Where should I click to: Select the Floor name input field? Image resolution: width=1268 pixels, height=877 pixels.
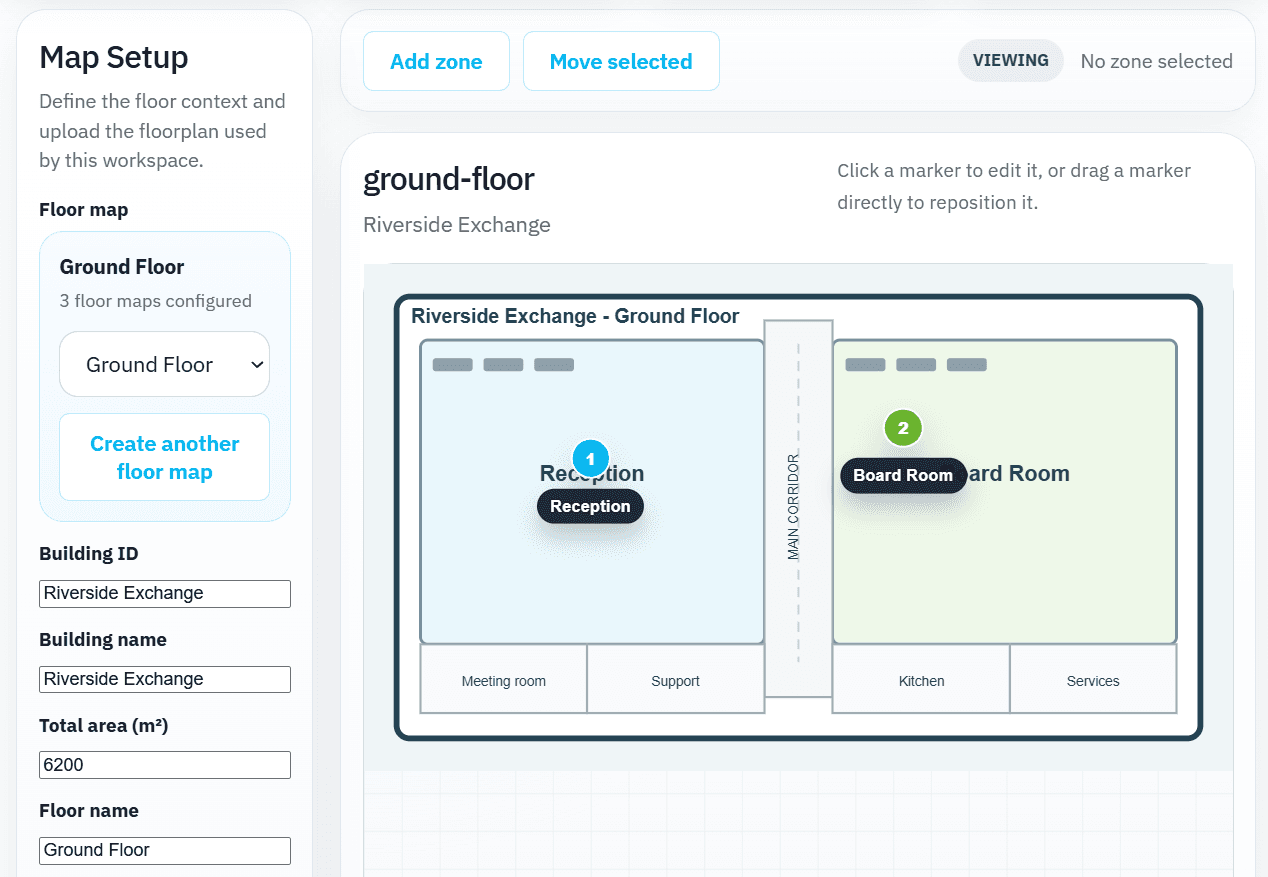[165, 850]
